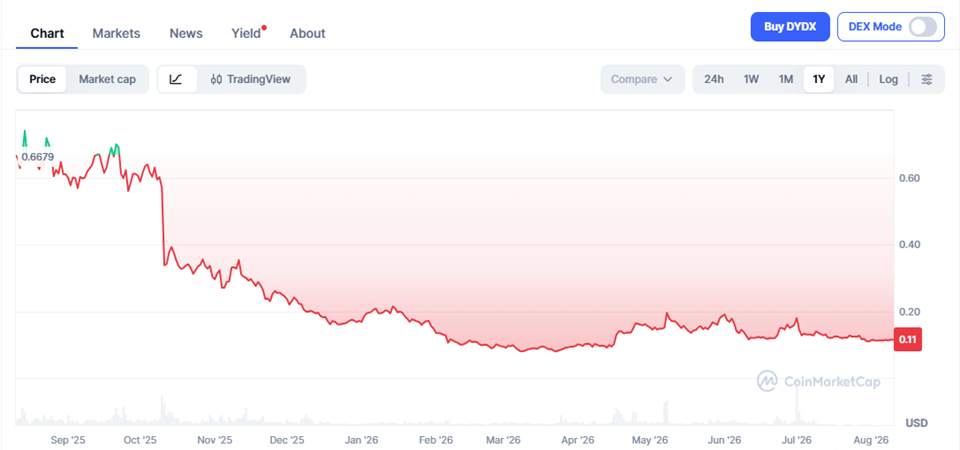Click the Nov '25 axis label
The height and width of the screenshot is (450, 960).
tap(215, 440)
